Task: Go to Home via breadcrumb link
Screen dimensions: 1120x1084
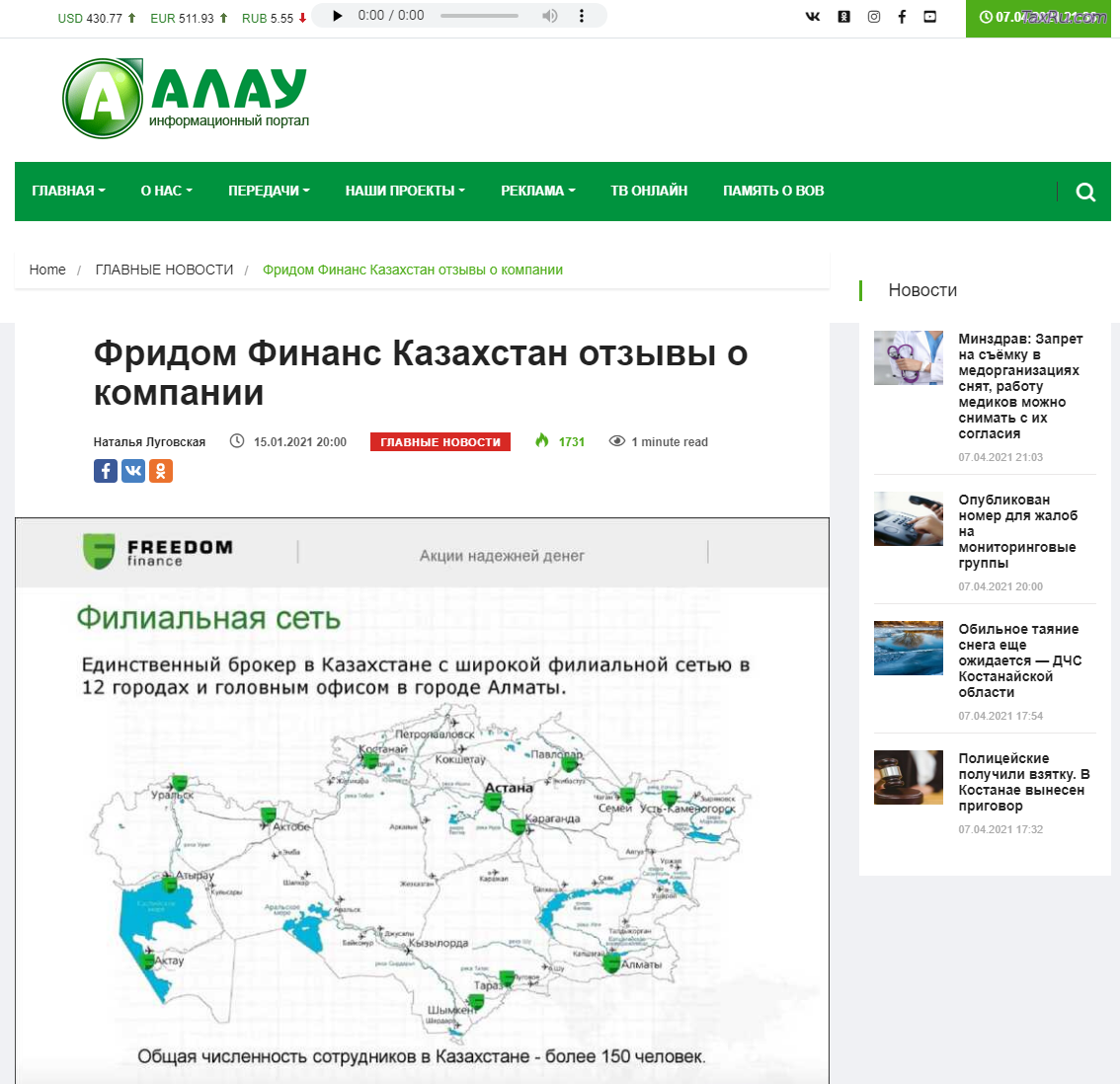Action: click(x=46, y=270)
